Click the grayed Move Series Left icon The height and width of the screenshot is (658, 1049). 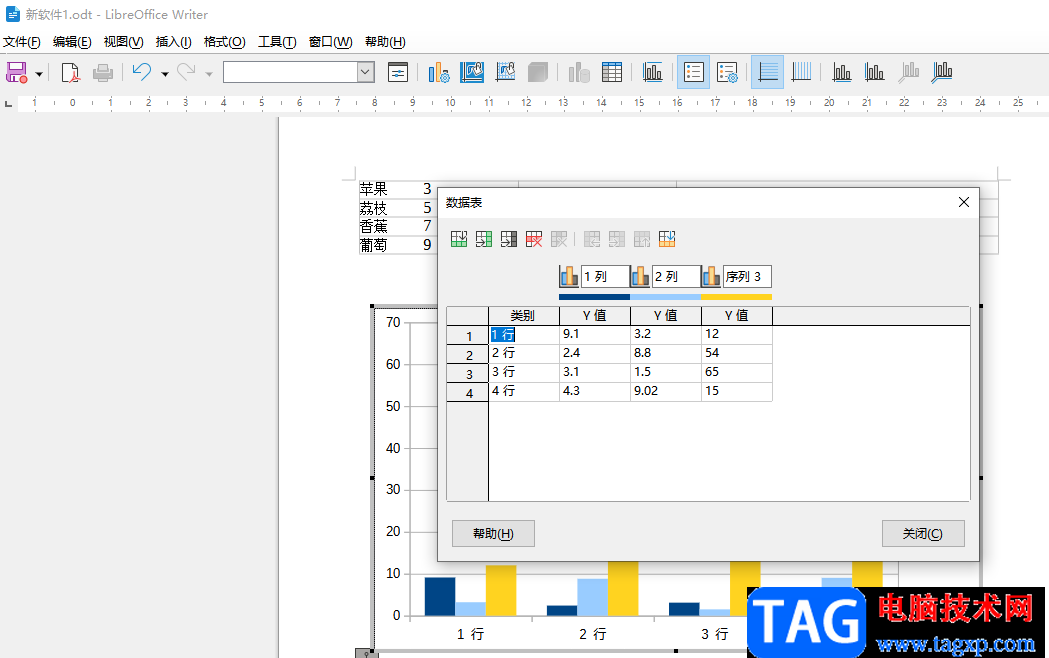point(591,239)
